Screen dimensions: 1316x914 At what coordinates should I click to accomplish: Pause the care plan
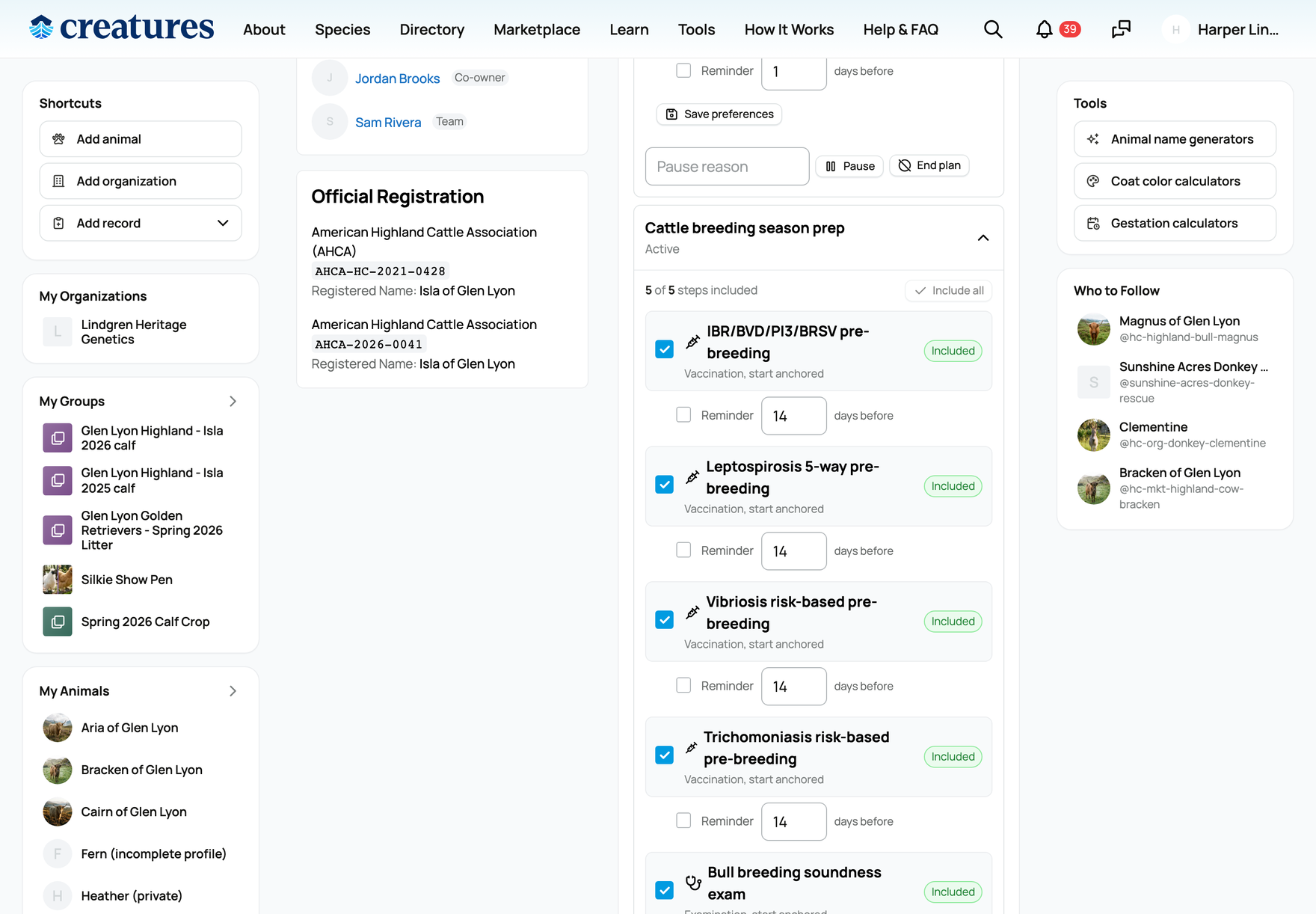(x=849, y=166)
